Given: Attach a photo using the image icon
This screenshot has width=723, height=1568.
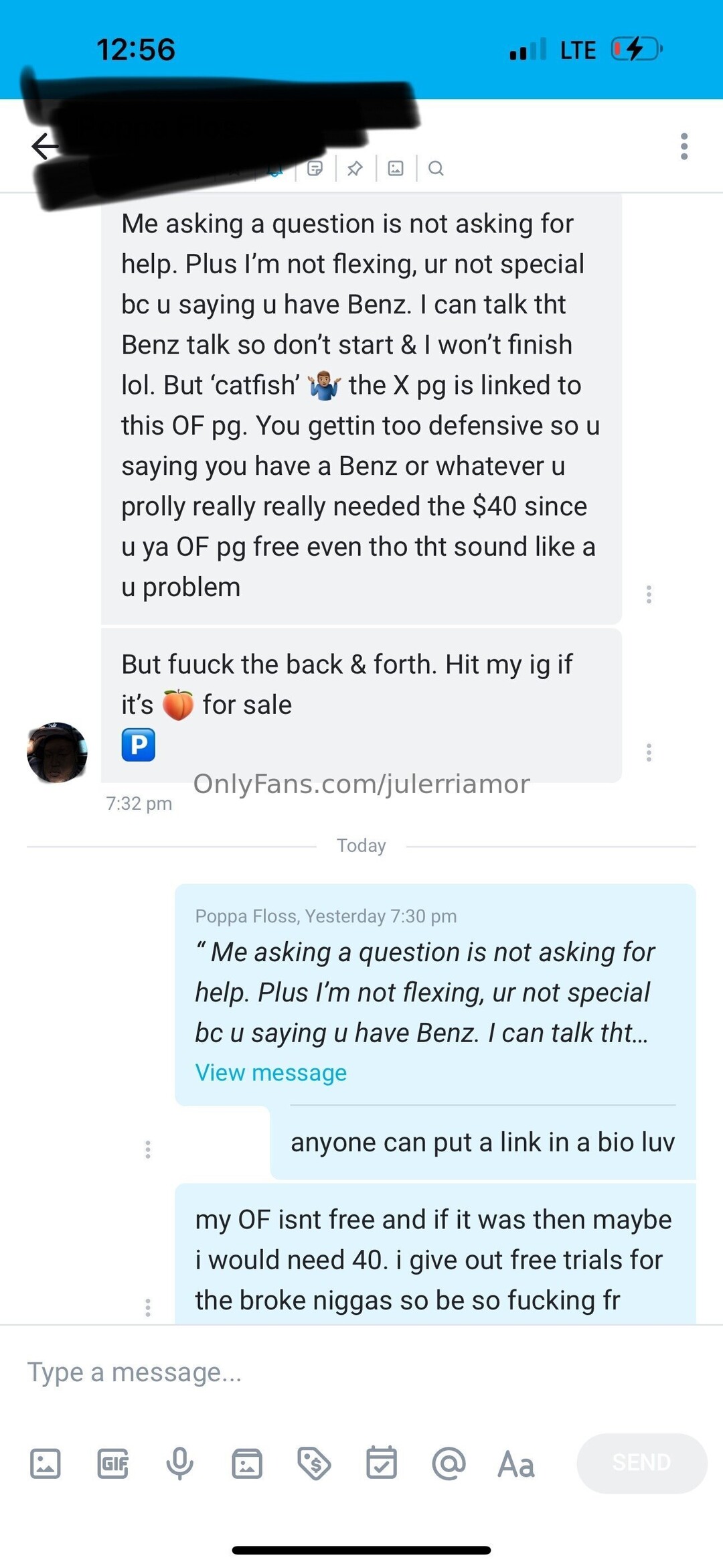Looking at the screenshot, I should (46, 1464).
